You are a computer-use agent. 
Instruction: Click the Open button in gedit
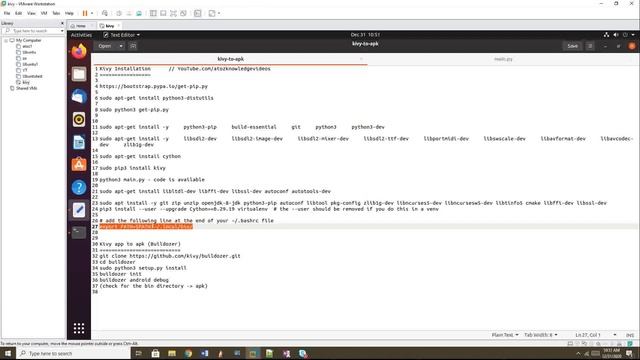point(105,46)
